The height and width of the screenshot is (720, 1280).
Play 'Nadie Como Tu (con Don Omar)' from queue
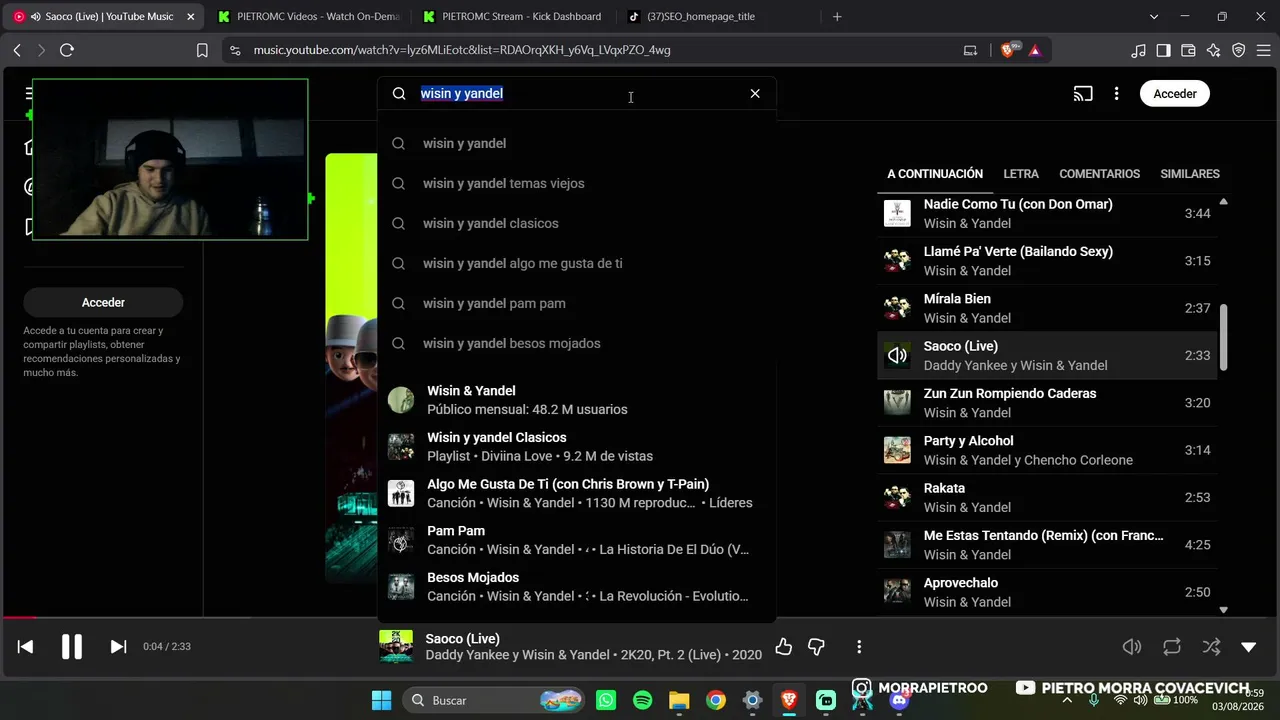click(x=1047, y=213)
